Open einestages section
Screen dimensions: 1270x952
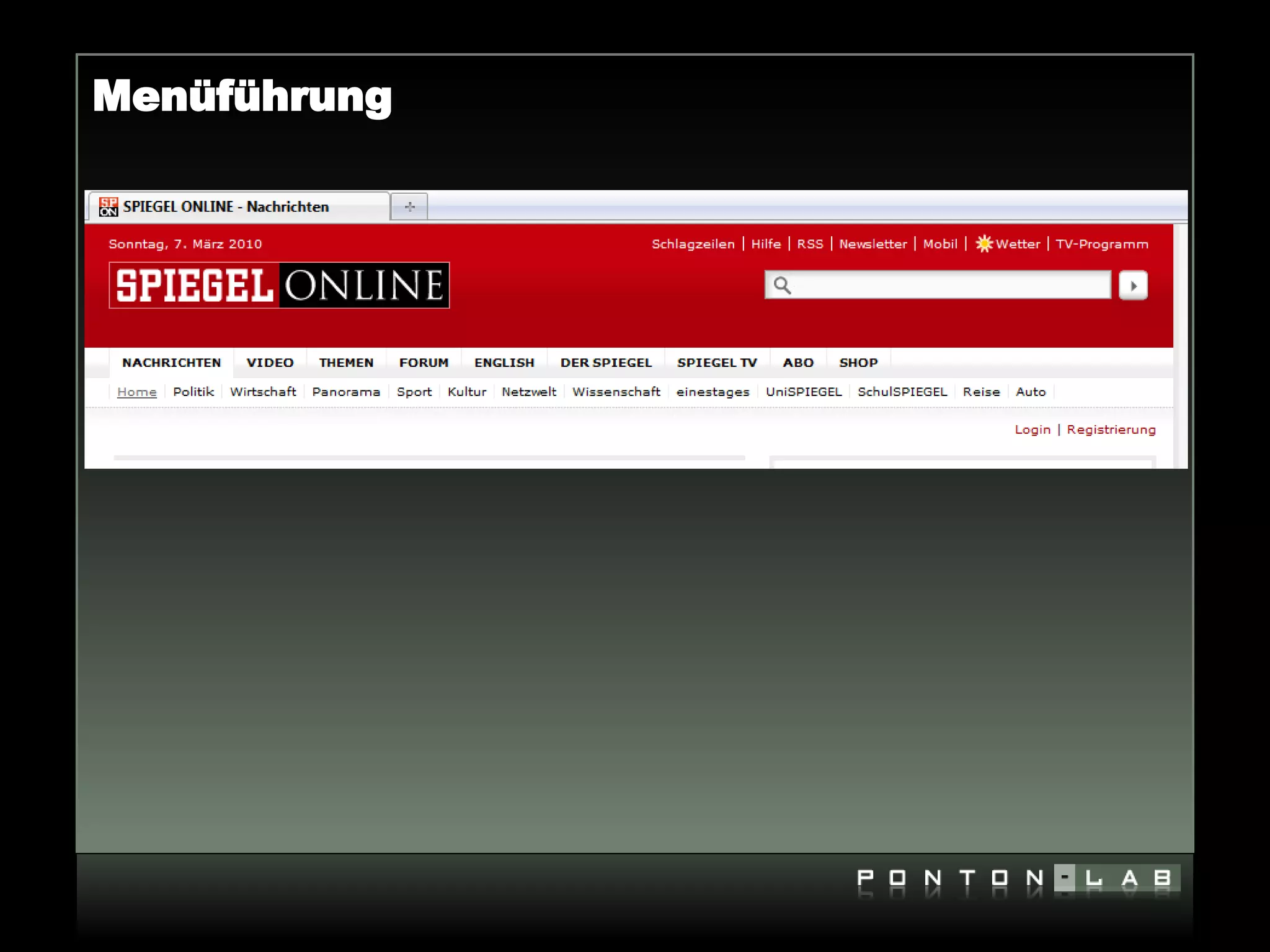[713, 392]
